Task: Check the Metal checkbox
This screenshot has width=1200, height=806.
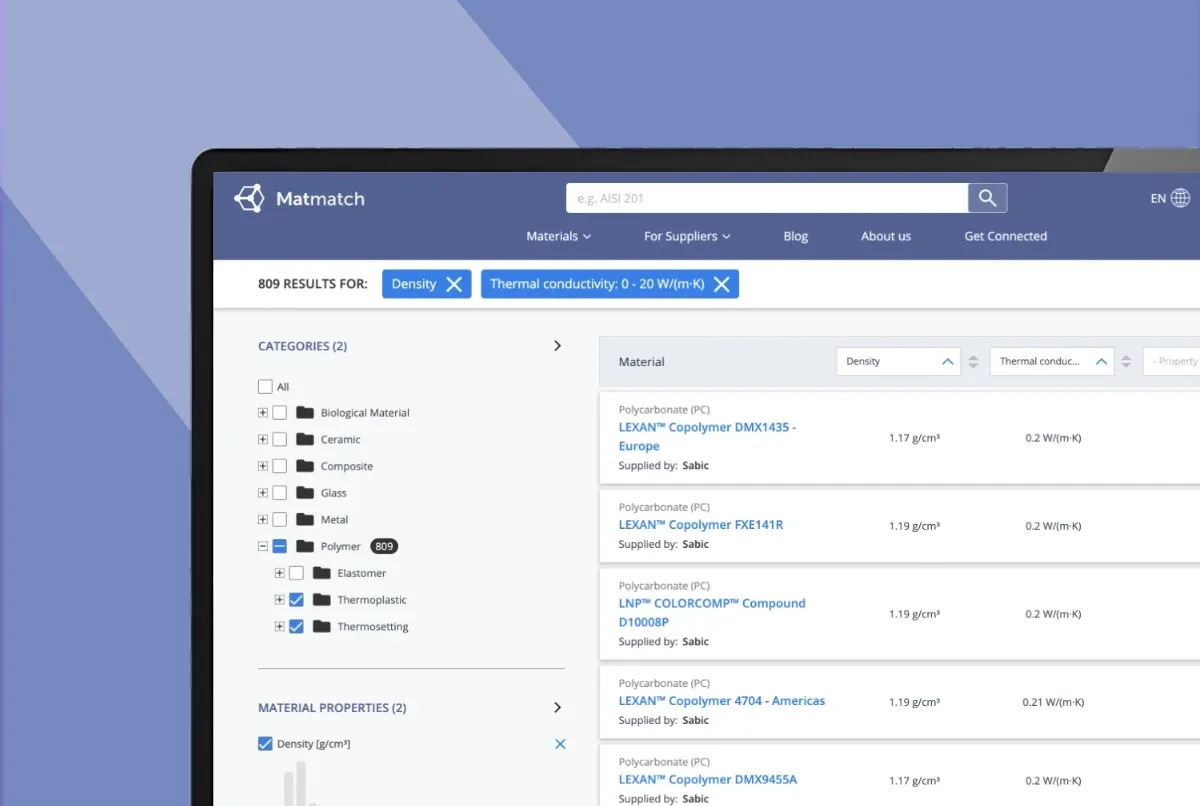Action: (280, 519)
